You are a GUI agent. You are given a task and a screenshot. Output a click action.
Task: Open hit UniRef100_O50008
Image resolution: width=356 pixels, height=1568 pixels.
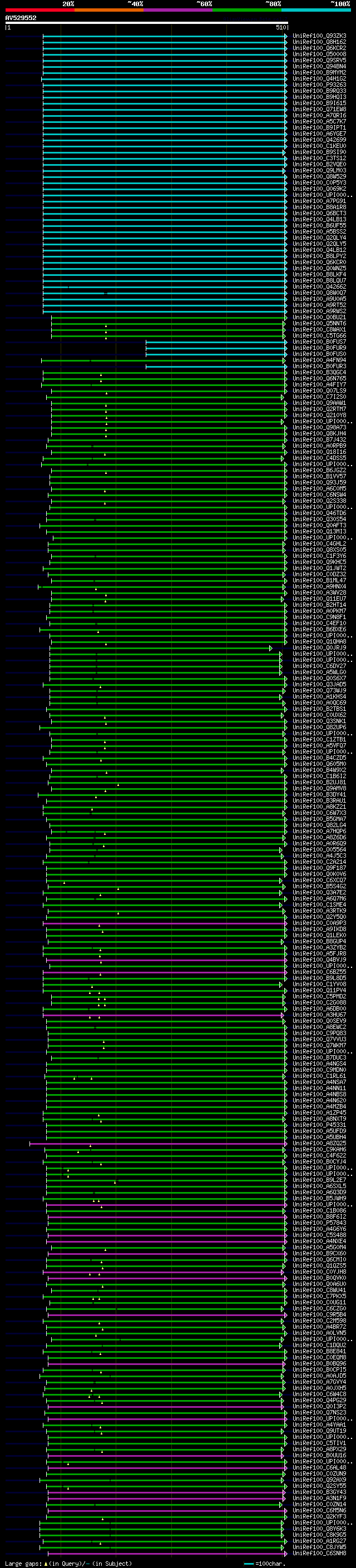(319, 54)
